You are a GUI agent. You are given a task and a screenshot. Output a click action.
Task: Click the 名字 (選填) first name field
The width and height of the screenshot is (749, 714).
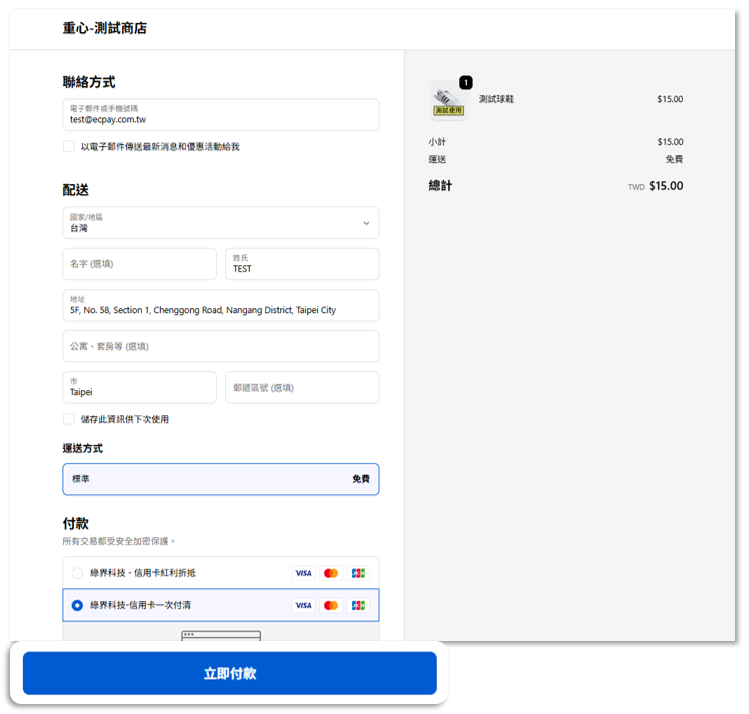coord(139,264)
